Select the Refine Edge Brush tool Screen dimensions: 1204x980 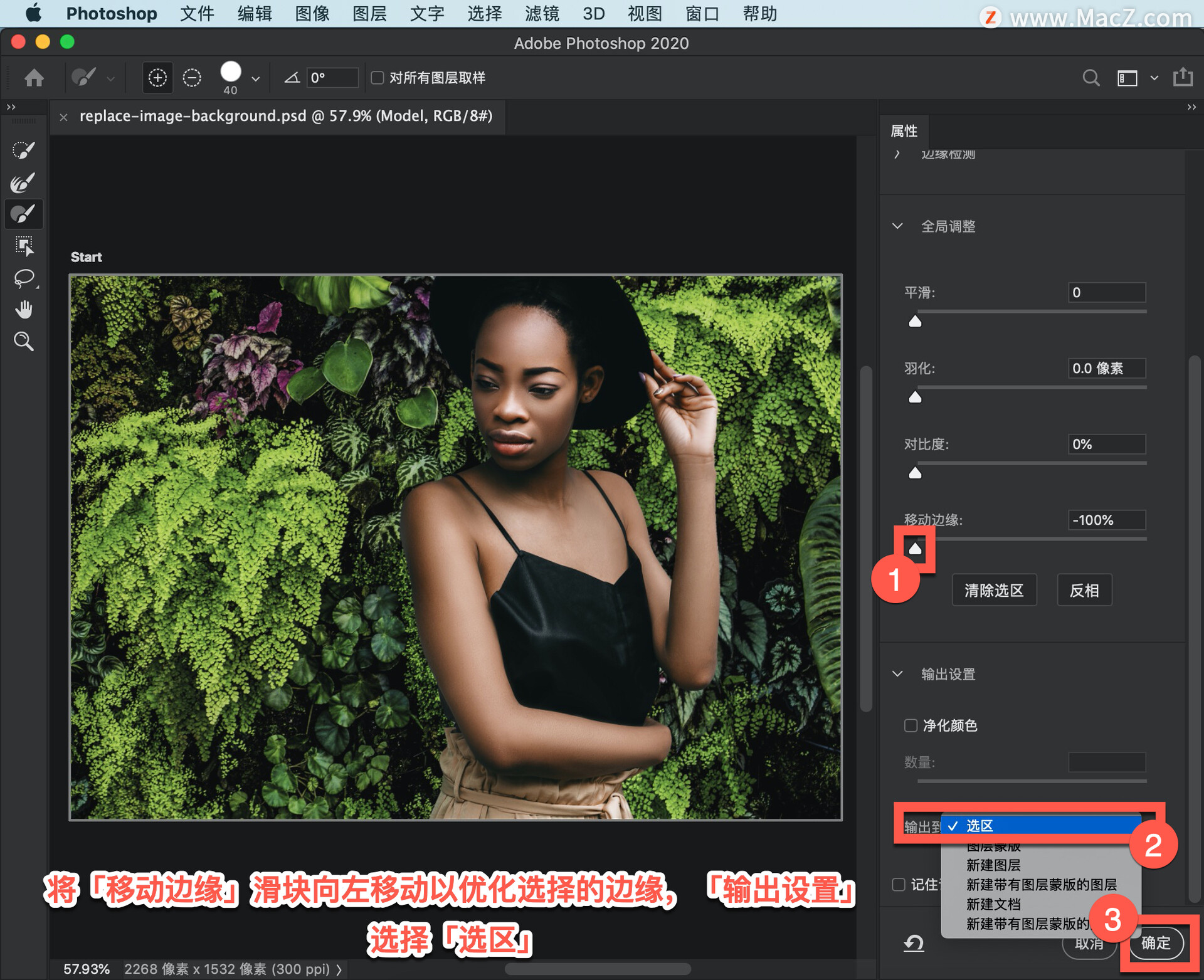coord(23,182)
